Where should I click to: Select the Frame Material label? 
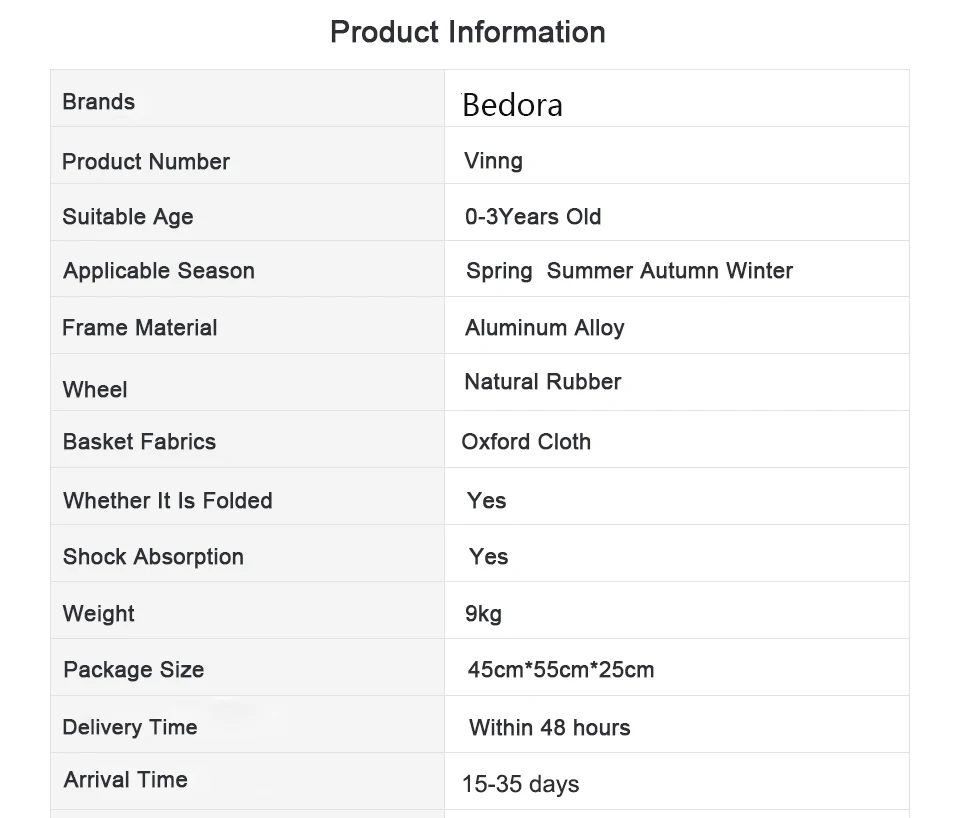pyautogui.click(x=140, y=328)
